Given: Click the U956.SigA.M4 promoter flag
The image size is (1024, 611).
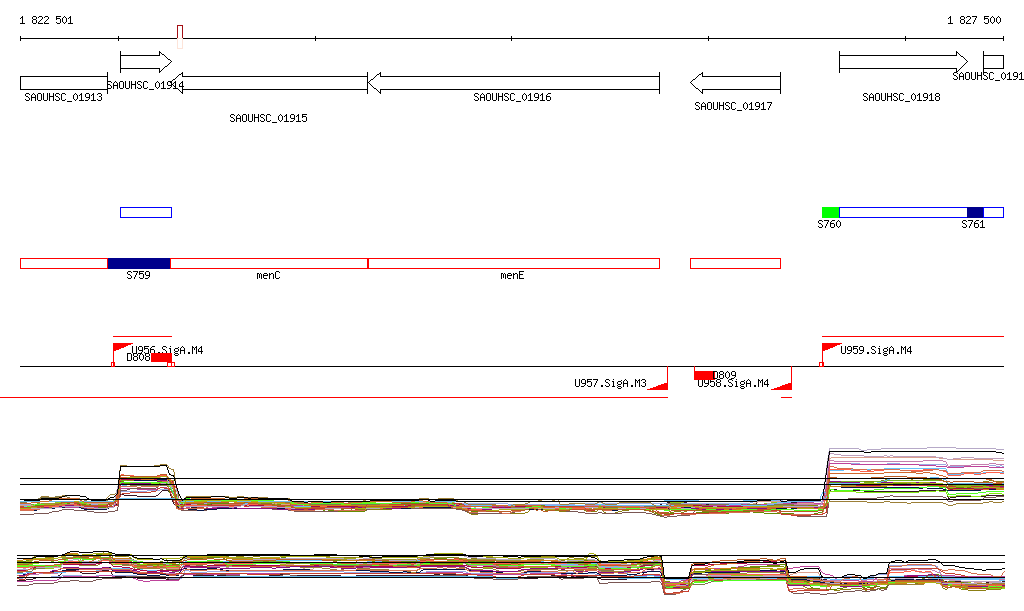Looking at the screenshot, I should (x=121, y=349).
